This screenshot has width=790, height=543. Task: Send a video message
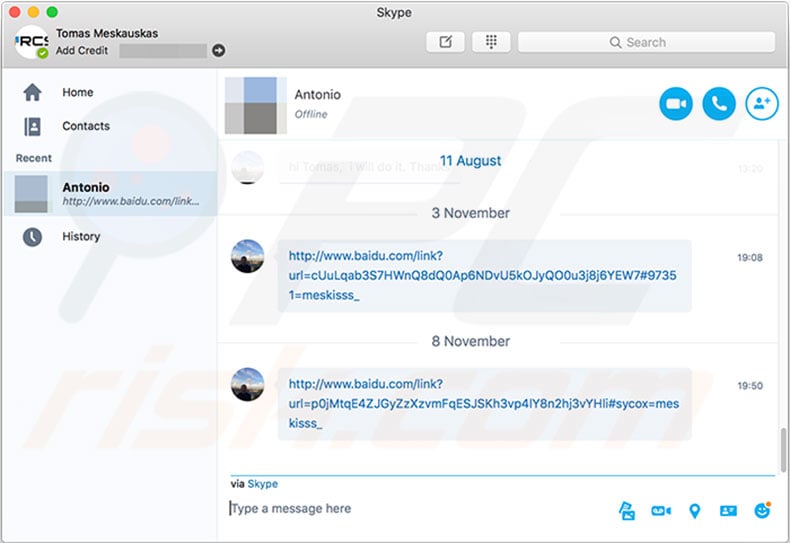click(x=661, y=511)
